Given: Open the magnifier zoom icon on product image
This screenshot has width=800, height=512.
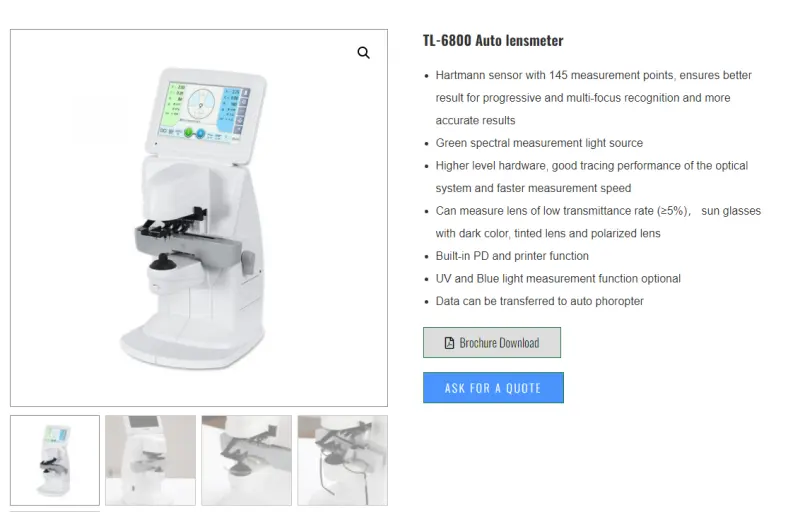Looking at the screenshot, I should click(363, 53).
